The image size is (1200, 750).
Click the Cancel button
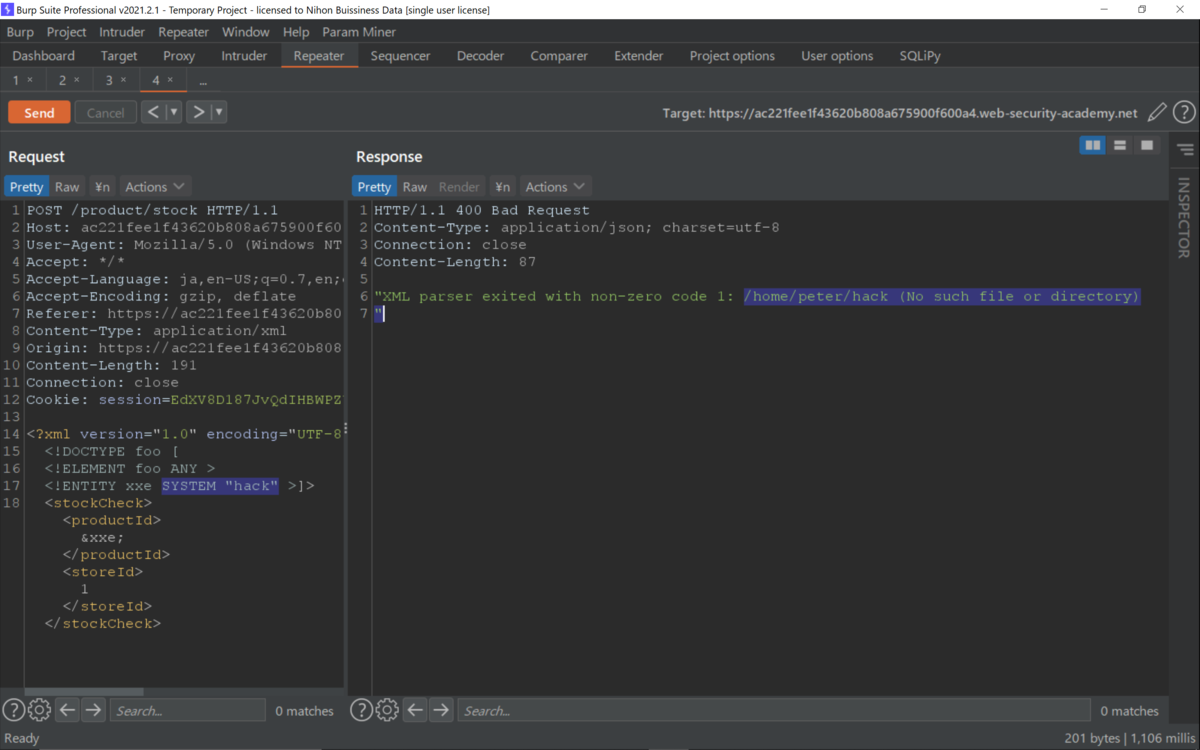coord(105,112)
